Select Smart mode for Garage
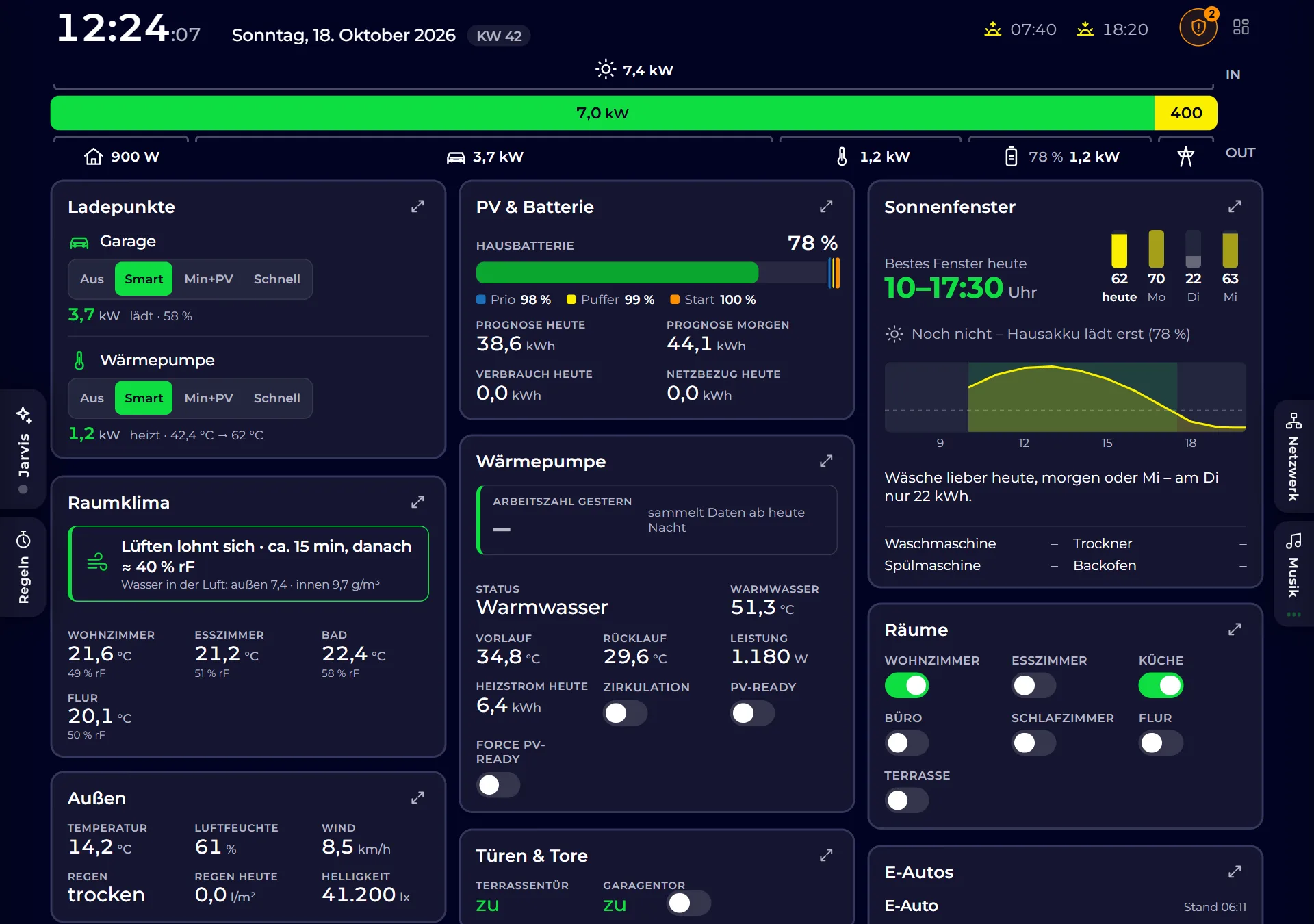This screenshot has height=924, width=1314. (144, 279)
